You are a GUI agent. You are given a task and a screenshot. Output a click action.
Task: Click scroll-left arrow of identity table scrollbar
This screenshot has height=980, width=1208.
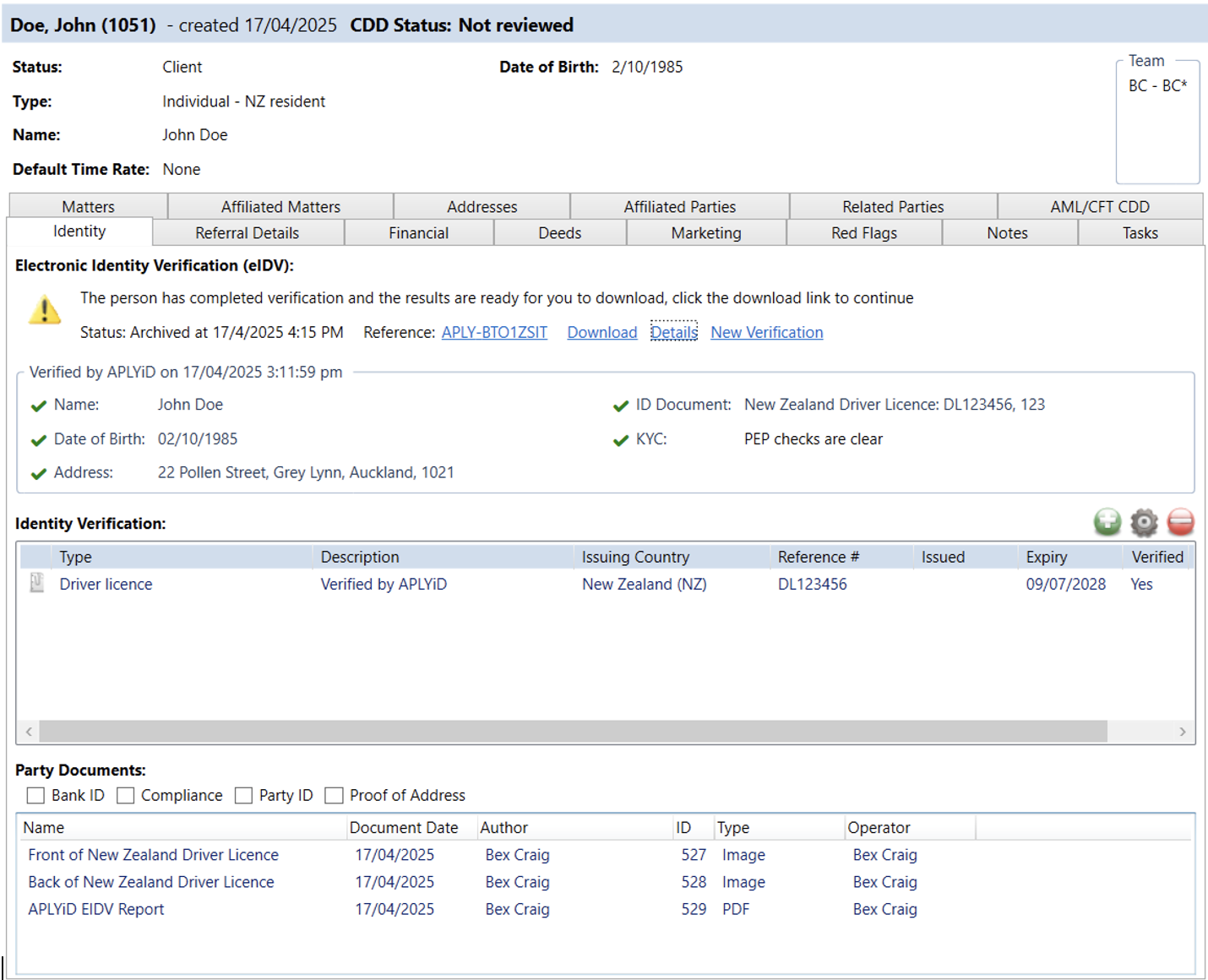pos(29,732)
